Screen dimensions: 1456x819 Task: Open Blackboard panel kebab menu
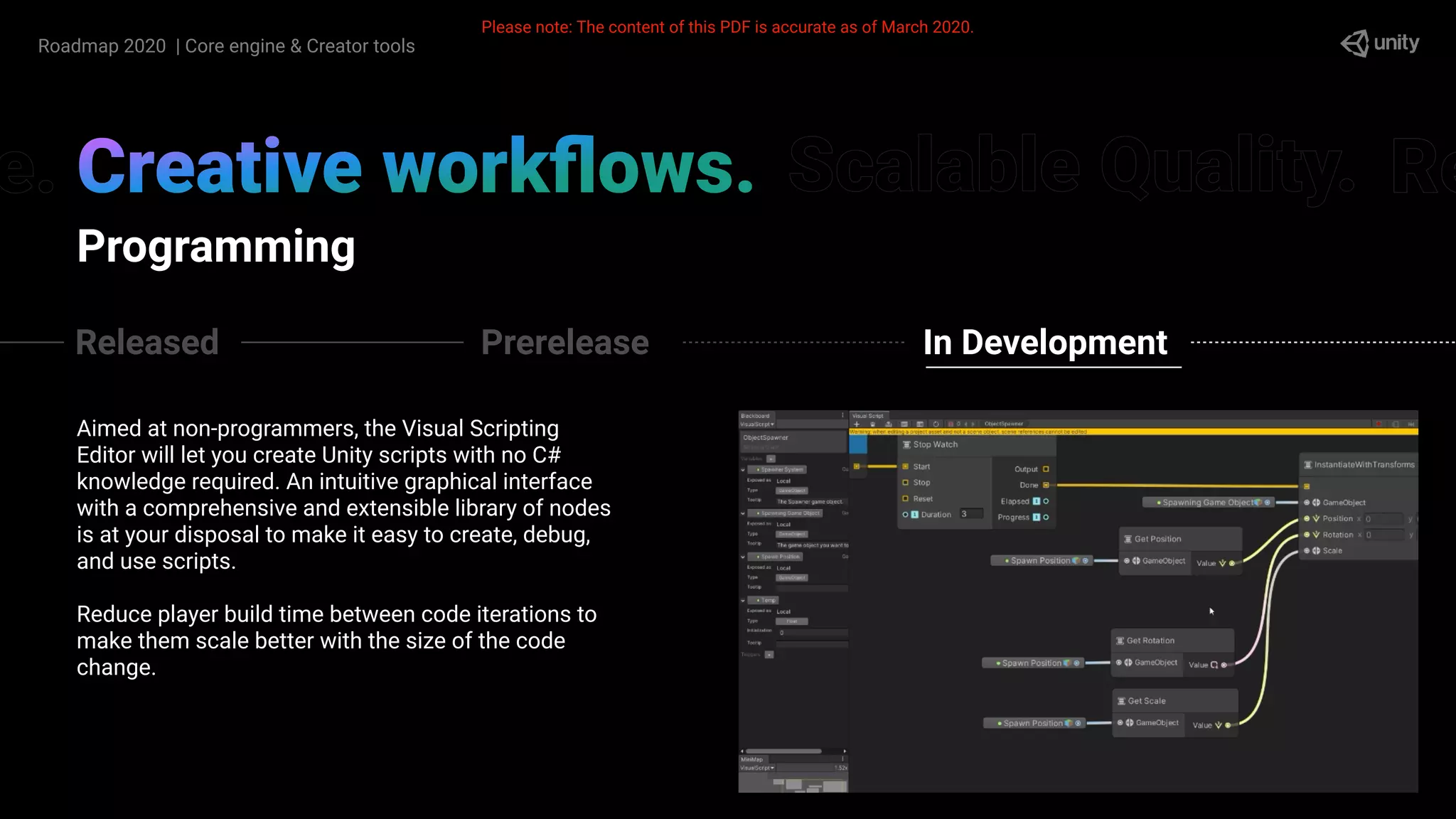click(x=842, y=416)
